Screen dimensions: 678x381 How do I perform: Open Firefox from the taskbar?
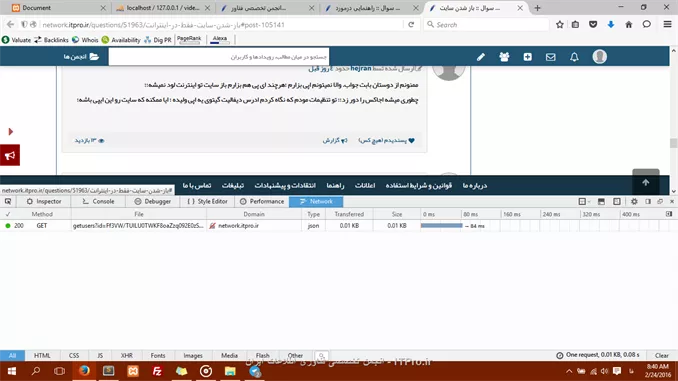coord(84,371)
